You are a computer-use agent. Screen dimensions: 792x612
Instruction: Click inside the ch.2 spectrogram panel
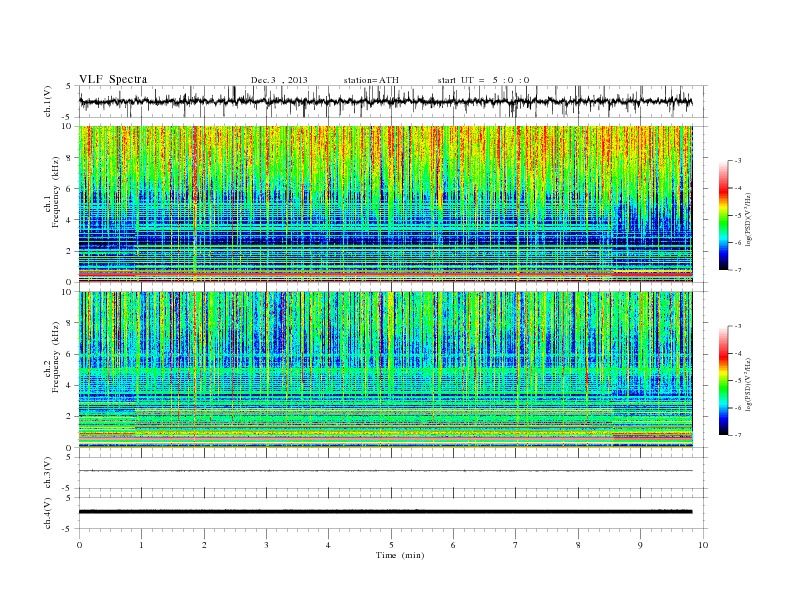coord(385,370)
